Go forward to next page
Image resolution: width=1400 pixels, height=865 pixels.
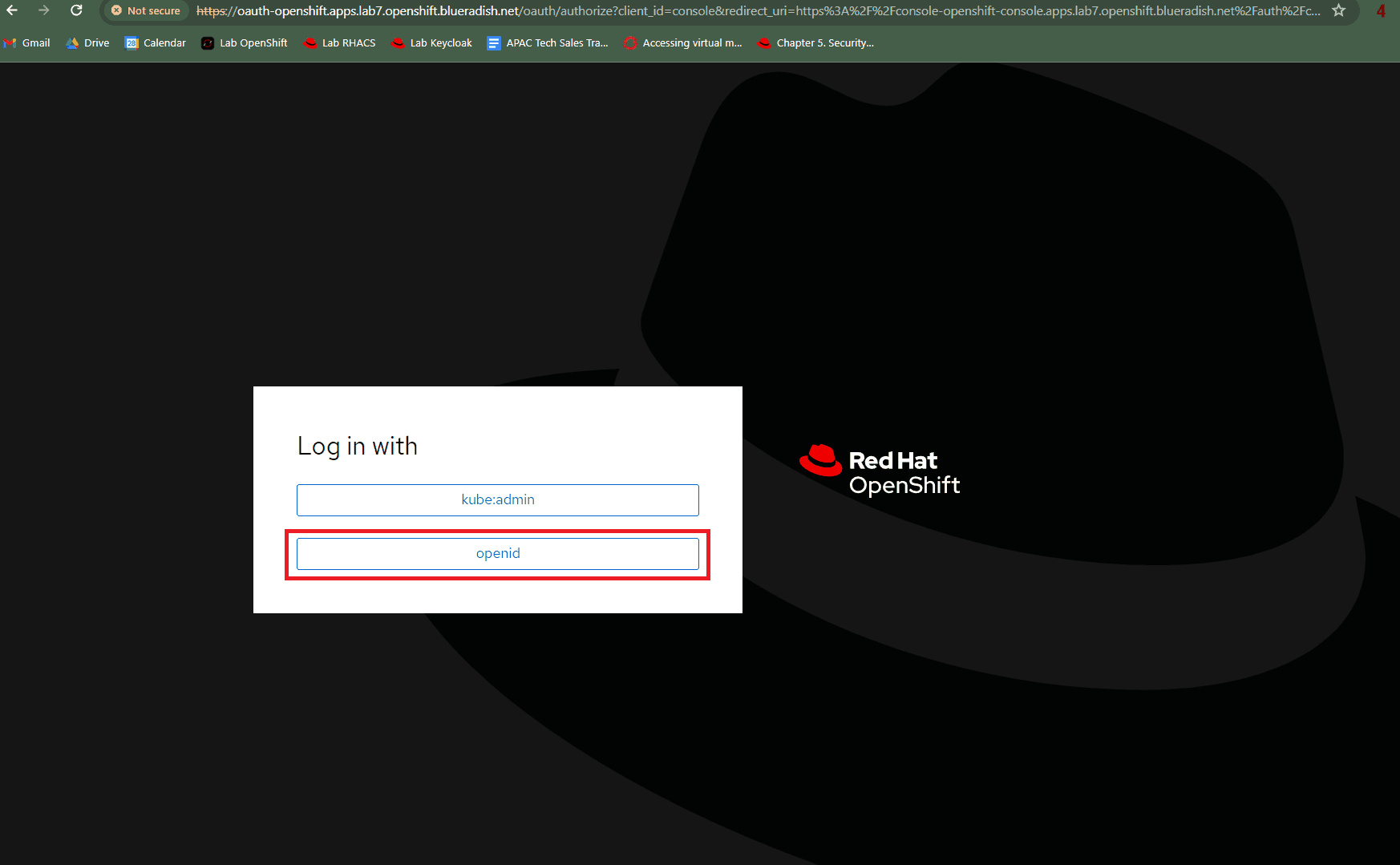(44, 10)
